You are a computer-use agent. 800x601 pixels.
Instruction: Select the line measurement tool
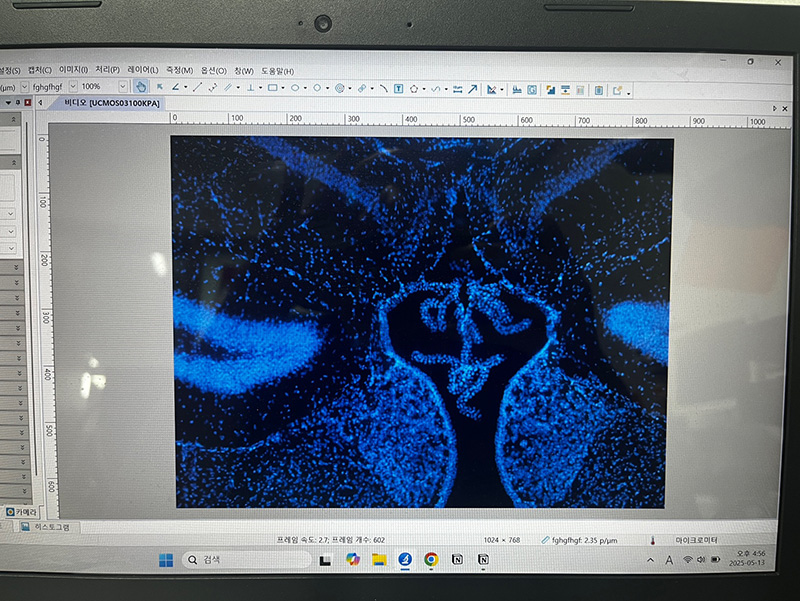coord(198,88)
